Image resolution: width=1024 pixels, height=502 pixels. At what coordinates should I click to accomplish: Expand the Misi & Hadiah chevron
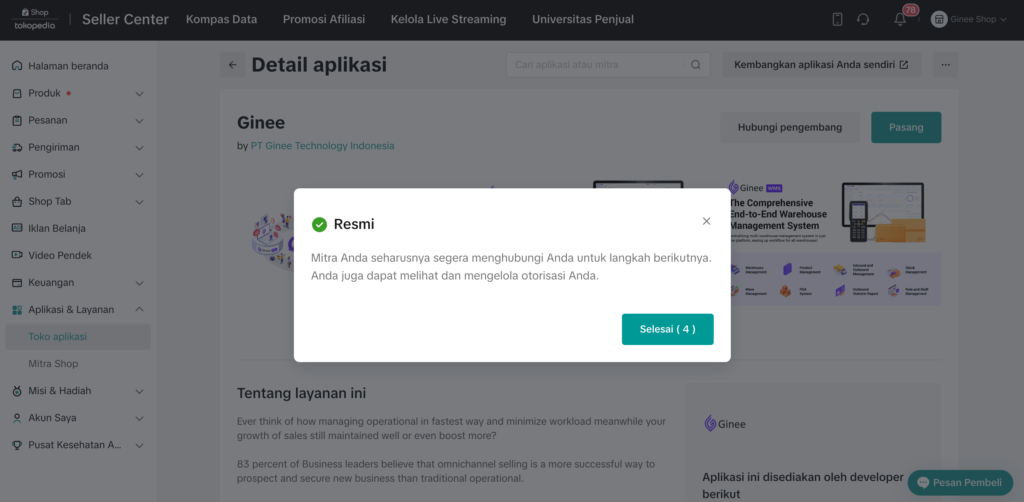tap(139, 391)
